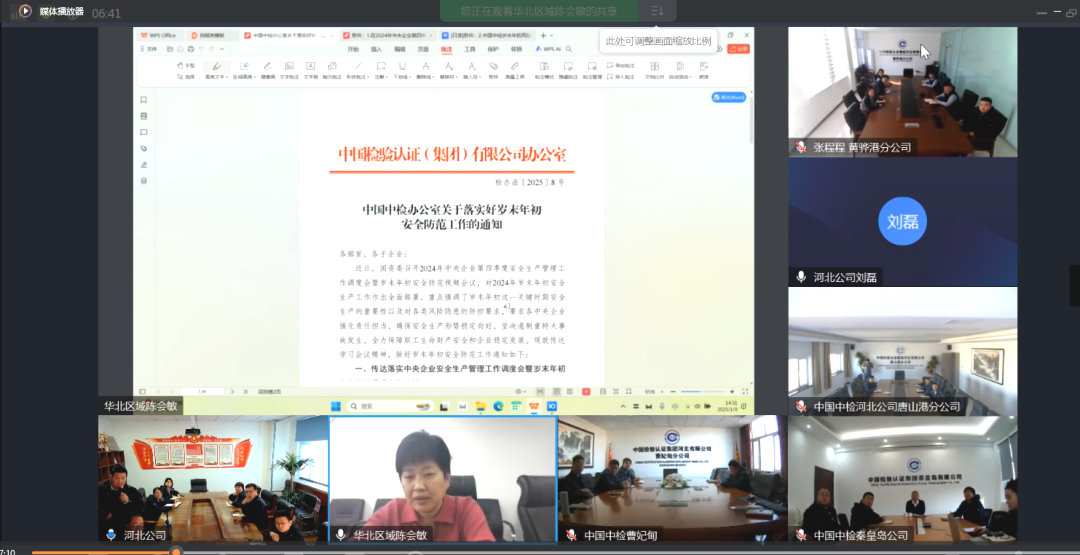The height and width of the screenshot is (555, 1080).
Task: Toggle muted microphone on 中国中检秦皇岛公司 tile
Action: [x=800, y=534]
